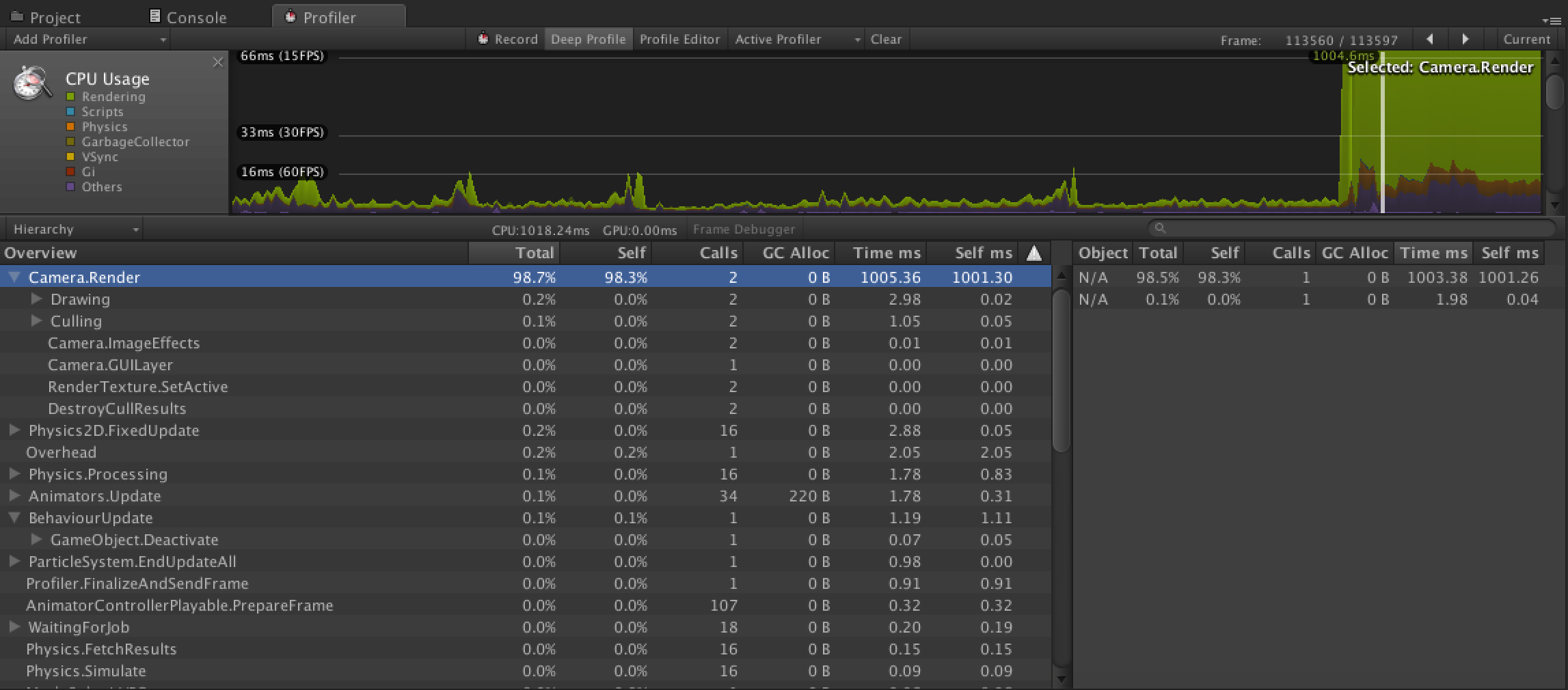Sort by Time ms column in Overview
Image resolution: width=1568 pixels, height=690 pixels.
(880, 253)
